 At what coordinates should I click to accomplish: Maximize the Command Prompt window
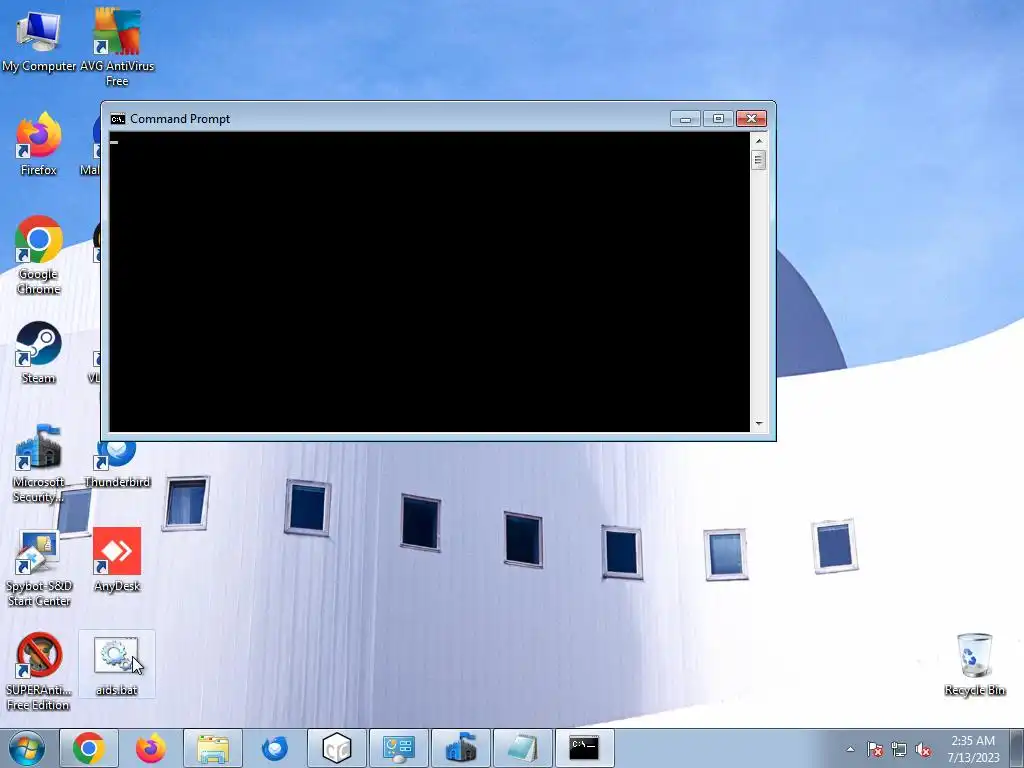click(x=718, y=119)
